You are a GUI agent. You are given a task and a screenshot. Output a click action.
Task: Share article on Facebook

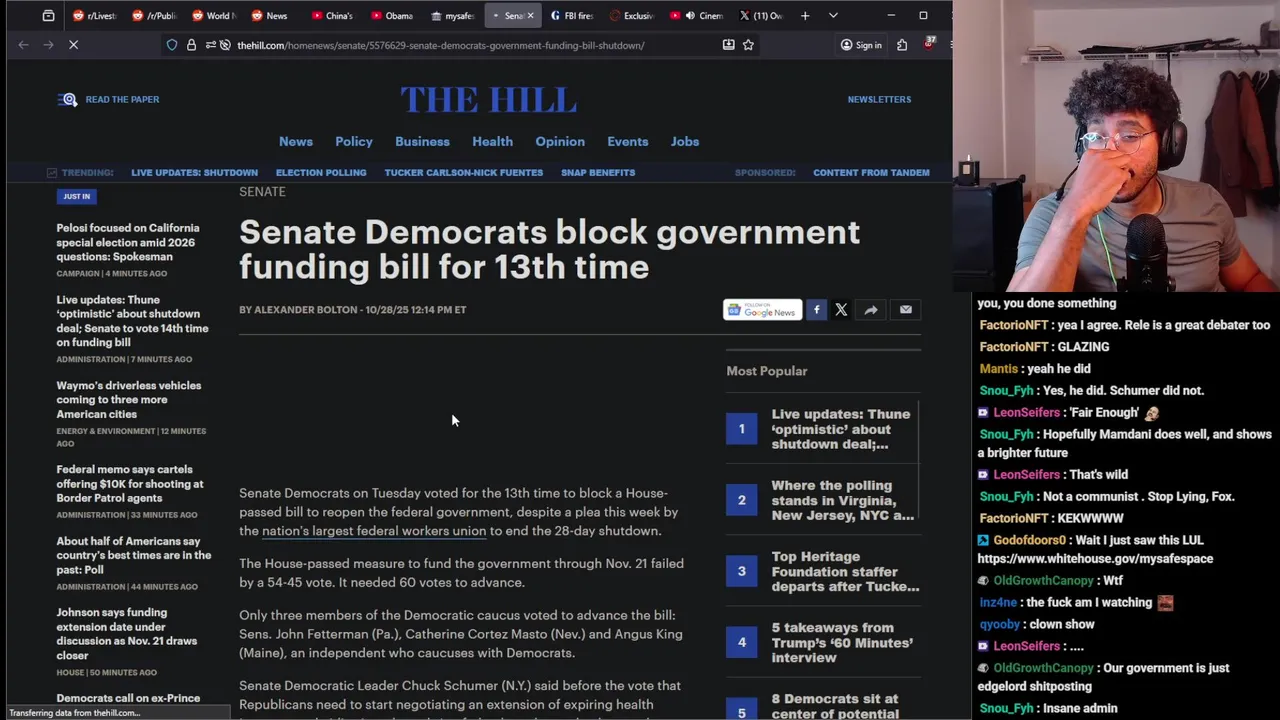point(816,310)
